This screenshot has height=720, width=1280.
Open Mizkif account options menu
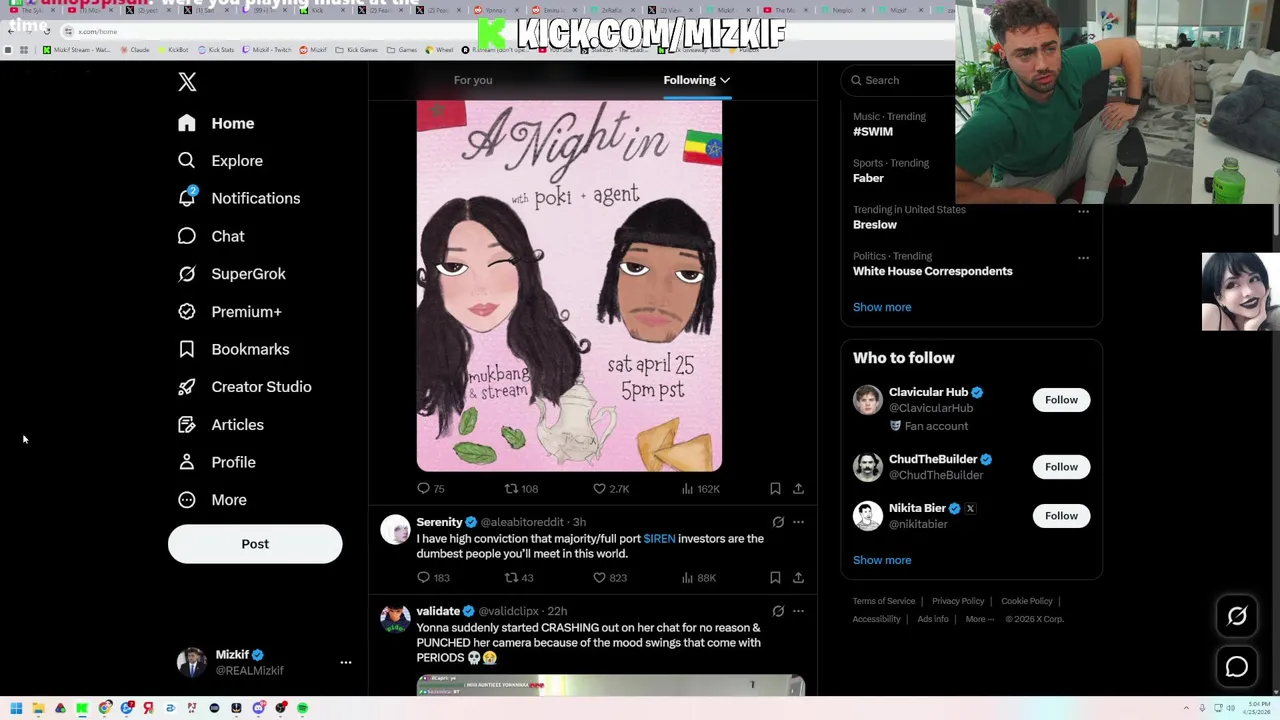(x=346, y=662)
